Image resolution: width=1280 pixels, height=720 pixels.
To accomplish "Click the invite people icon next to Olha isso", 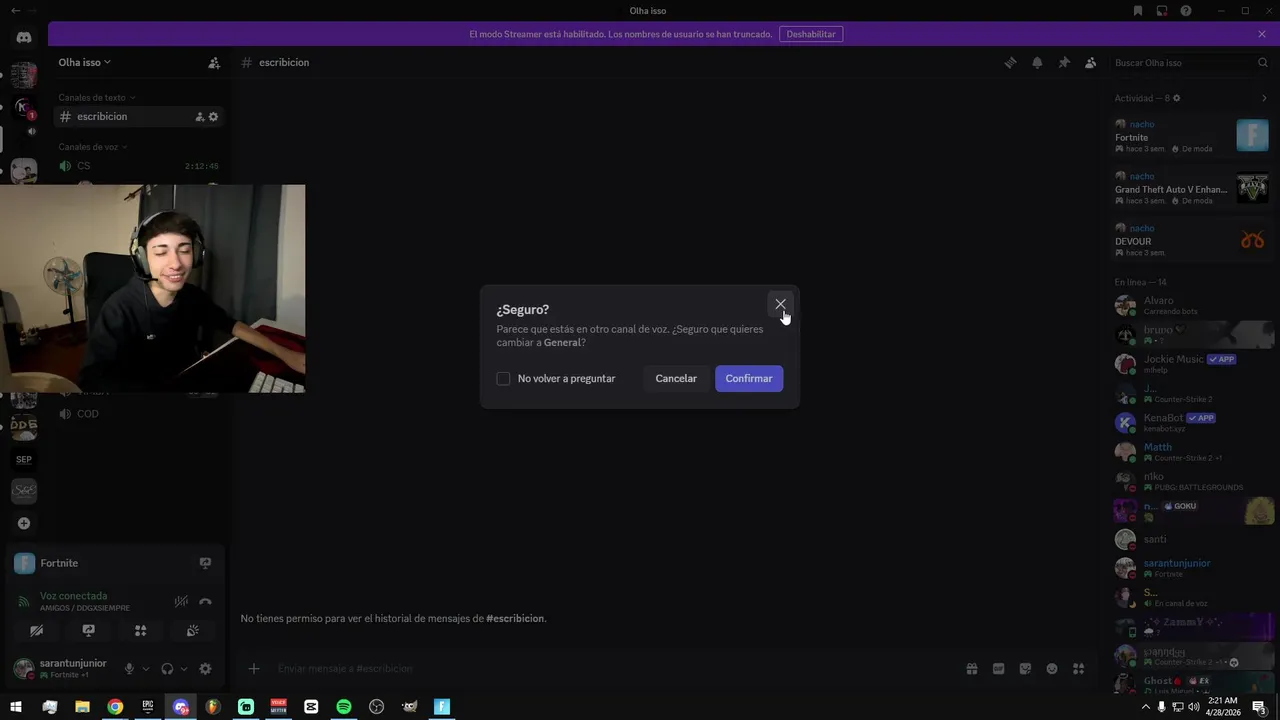I will 214,62.
